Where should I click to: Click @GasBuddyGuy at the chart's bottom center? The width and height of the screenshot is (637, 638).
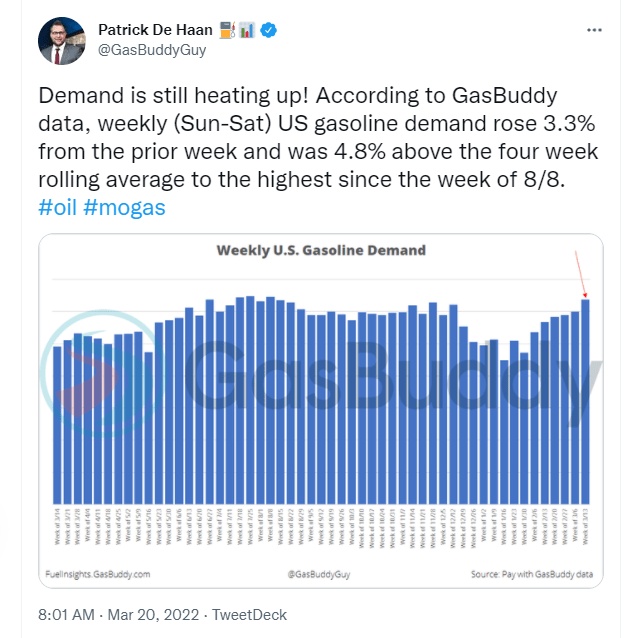click(x=317, y=574)
